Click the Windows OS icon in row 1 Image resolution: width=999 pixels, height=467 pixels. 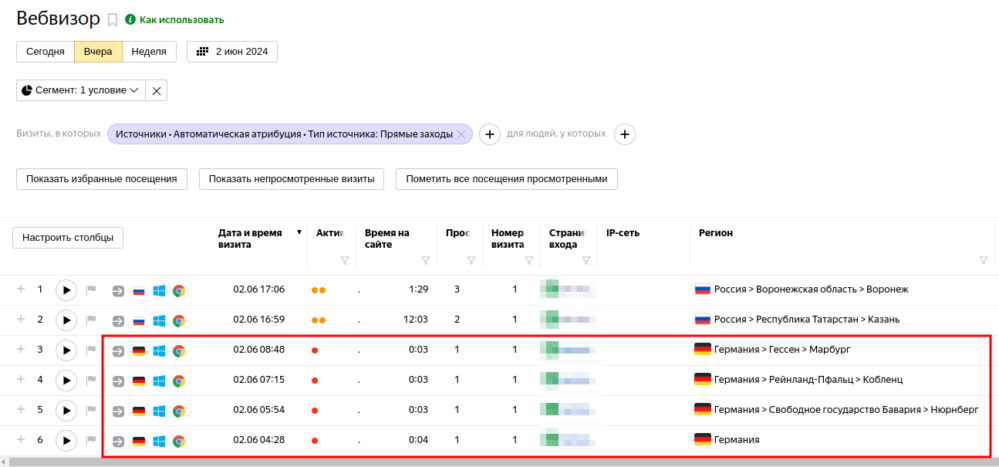(x=159, y=291)
